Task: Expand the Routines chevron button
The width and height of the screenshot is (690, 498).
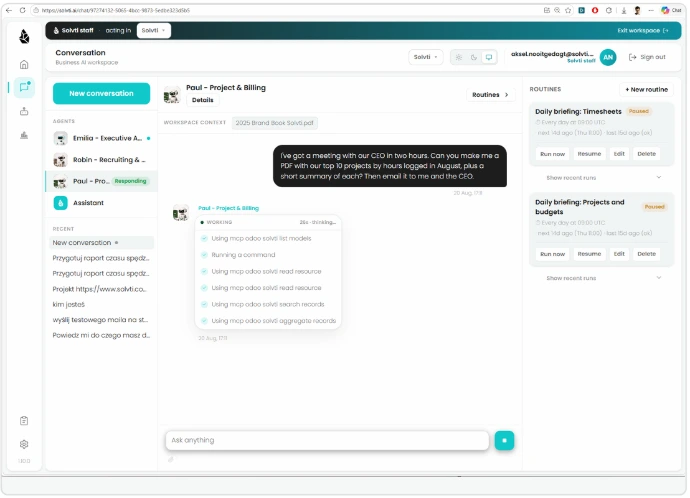Action: click(490, 95)
